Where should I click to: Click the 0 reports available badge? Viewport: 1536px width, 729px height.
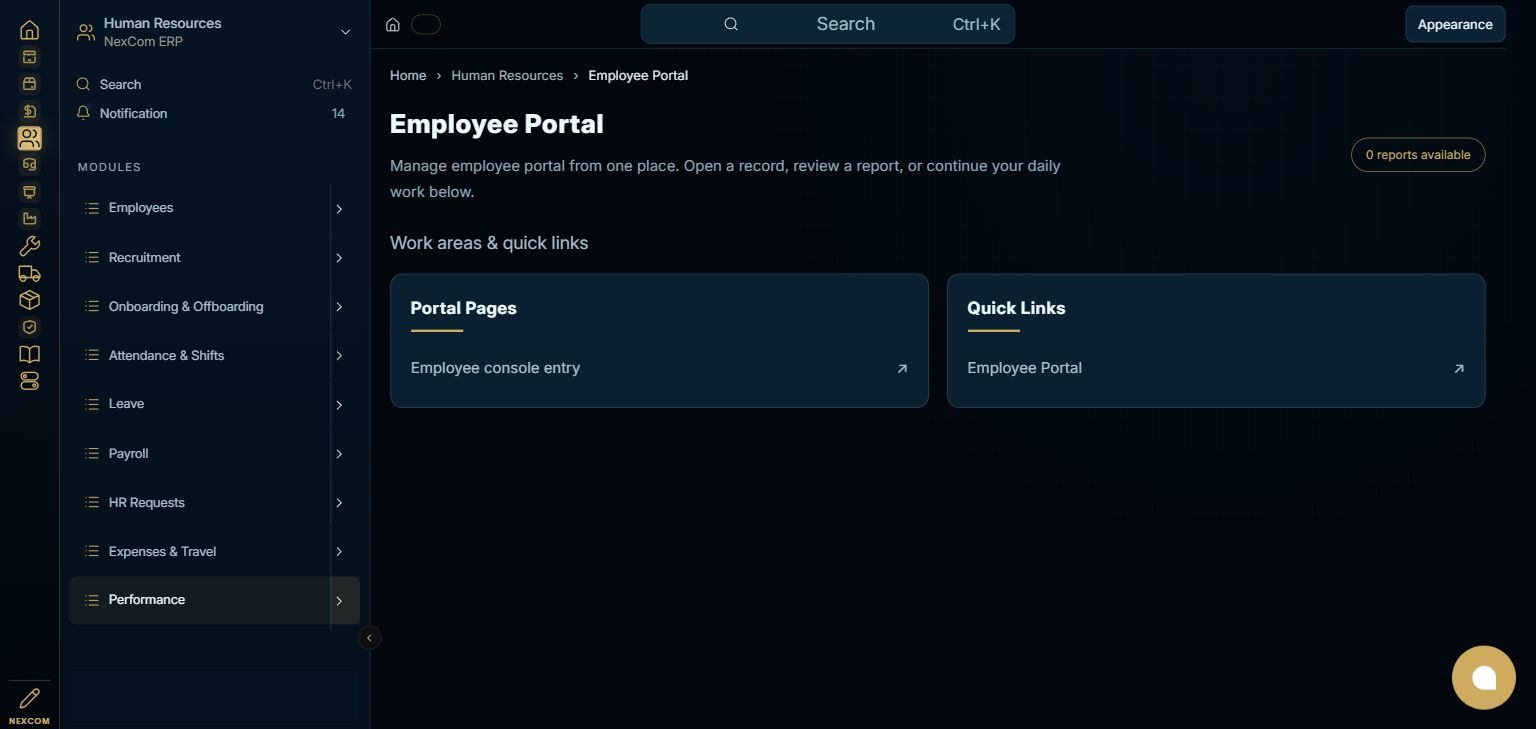point(1418,155)
